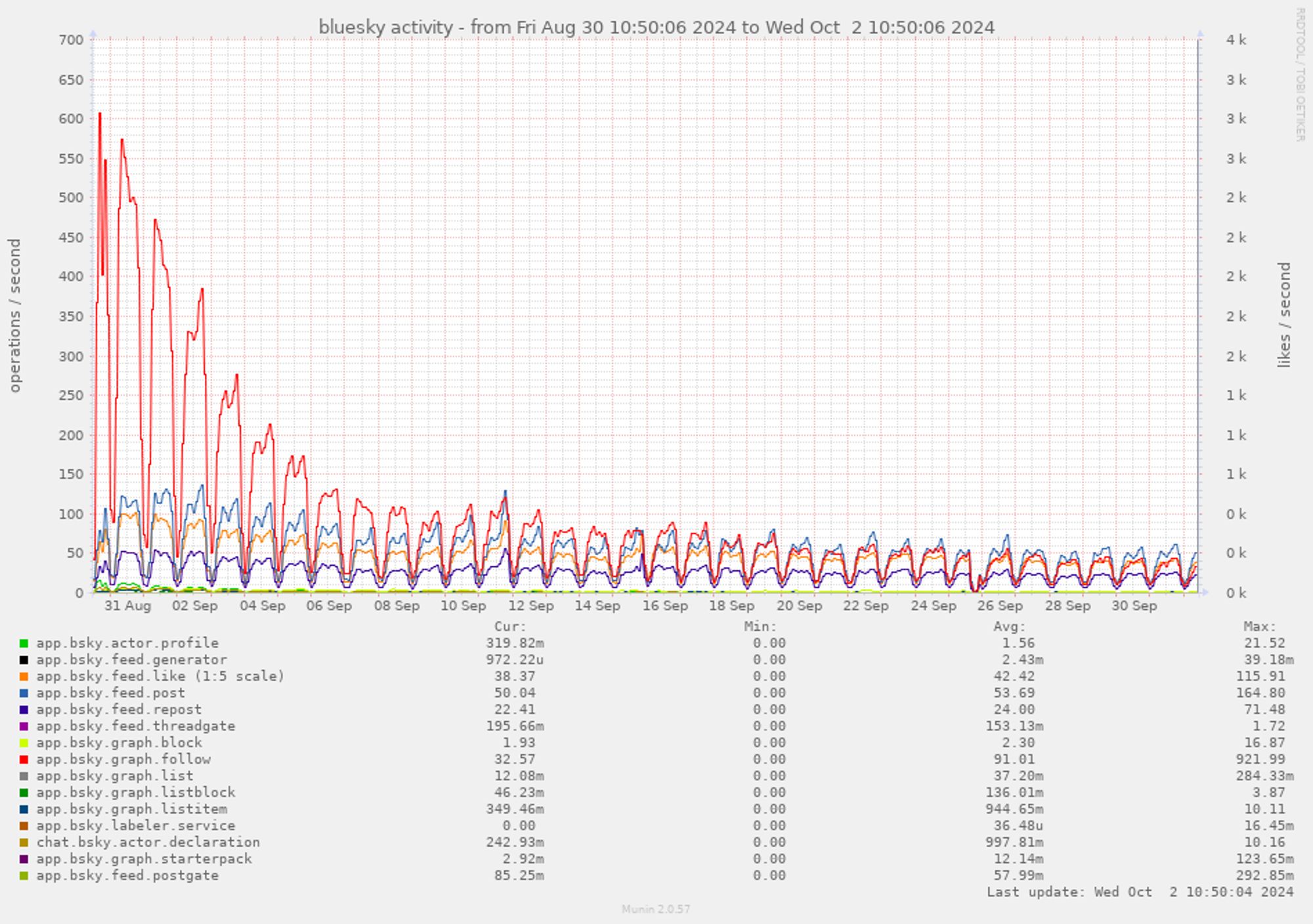Click the olive app.bsky.feed.postgate swatch
The height and width of the screenshot is (924, 1313).
coord(24,876)
